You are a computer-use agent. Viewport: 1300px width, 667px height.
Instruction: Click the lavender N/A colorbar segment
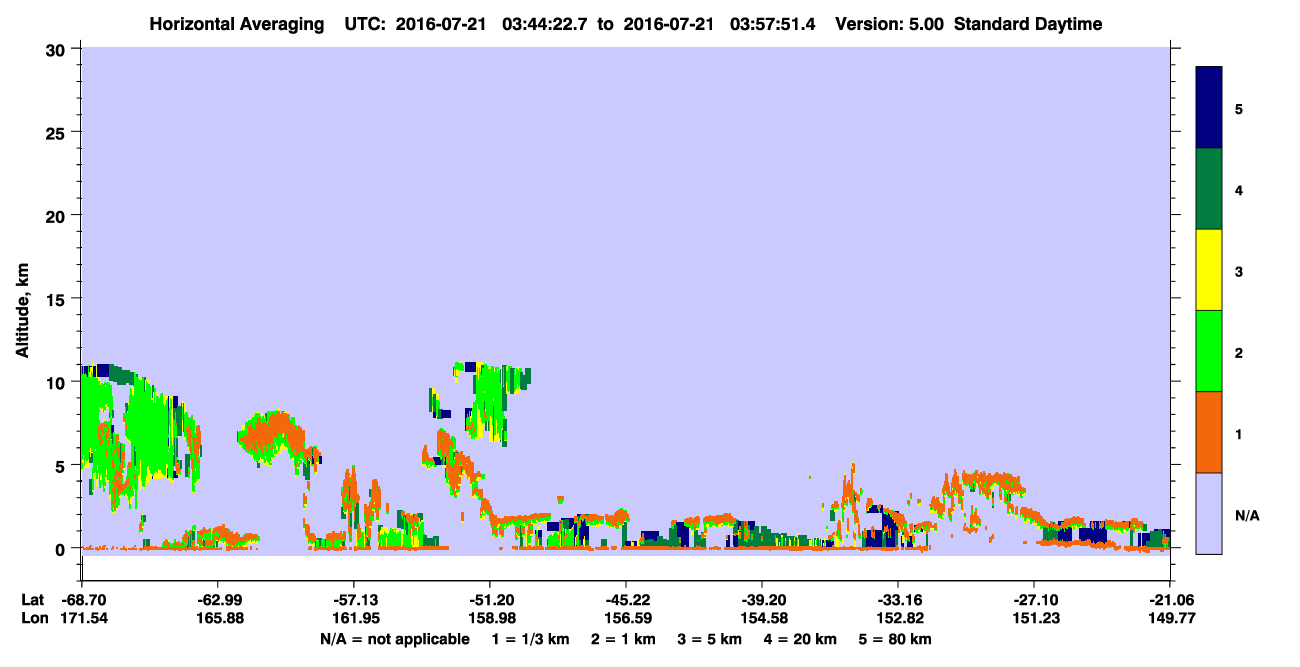point(1209,513)
